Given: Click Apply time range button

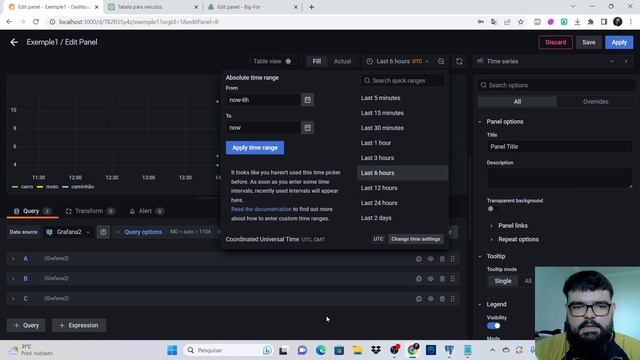Looking at the screenshot, I should pyautogui.click(x=255, y=148).
